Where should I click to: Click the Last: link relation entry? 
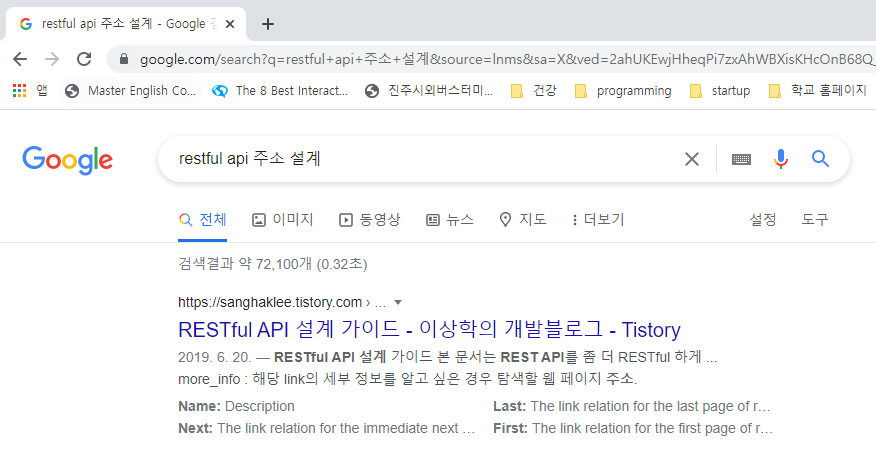click(632, 406)
